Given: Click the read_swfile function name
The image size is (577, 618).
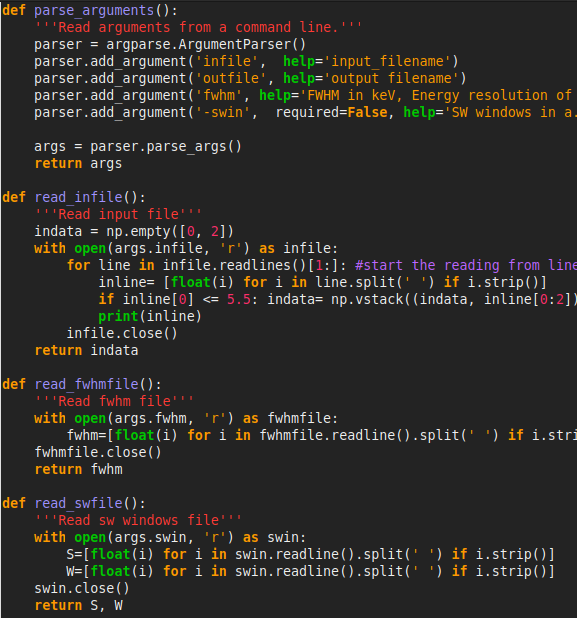Looking at the screenshot, I should [78, 503].
